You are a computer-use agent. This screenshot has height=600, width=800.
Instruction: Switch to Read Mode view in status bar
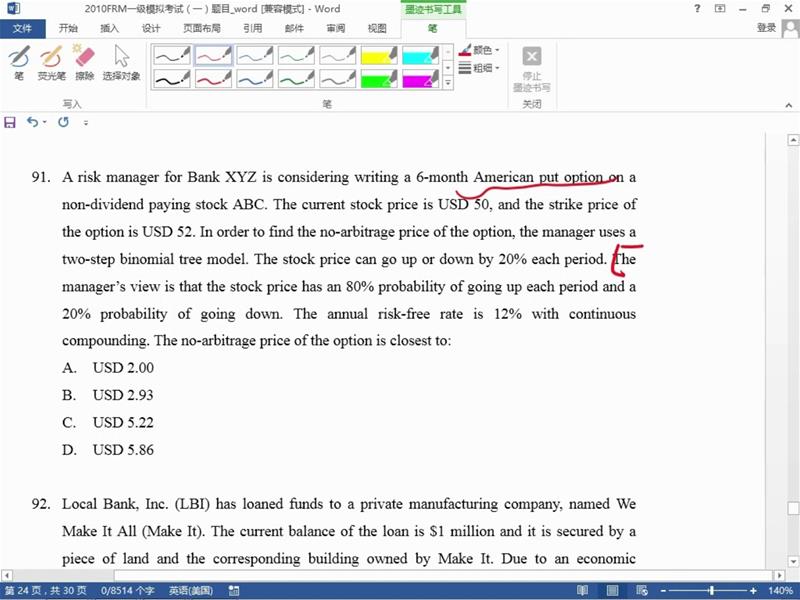pos(581,590)
